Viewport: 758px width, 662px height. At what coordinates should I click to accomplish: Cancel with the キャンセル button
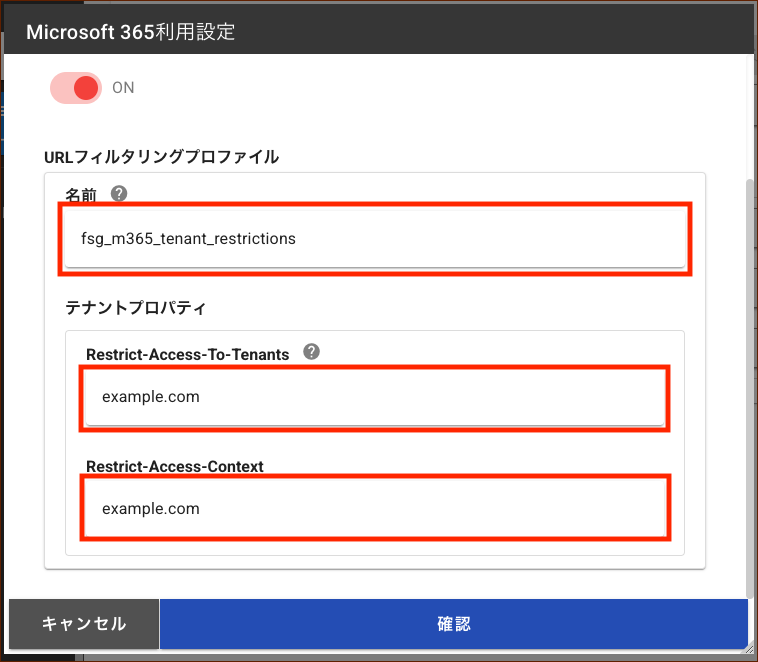point(84,624)
